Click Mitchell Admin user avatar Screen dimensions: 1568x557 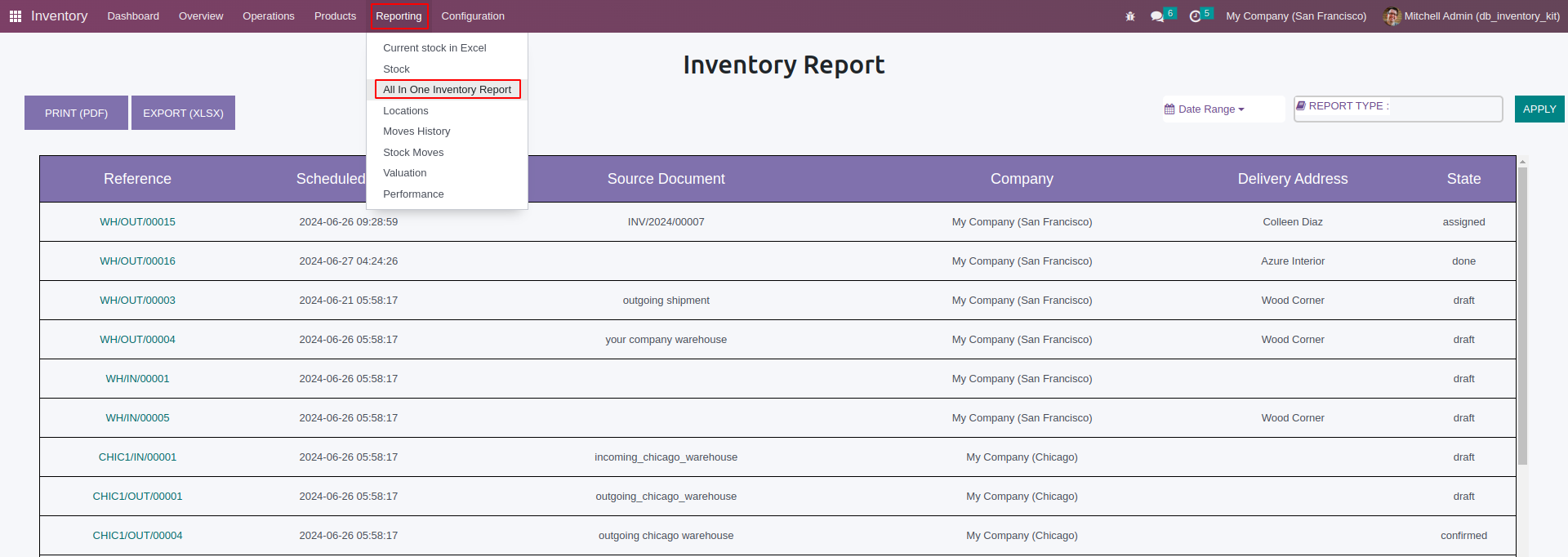1392,16
